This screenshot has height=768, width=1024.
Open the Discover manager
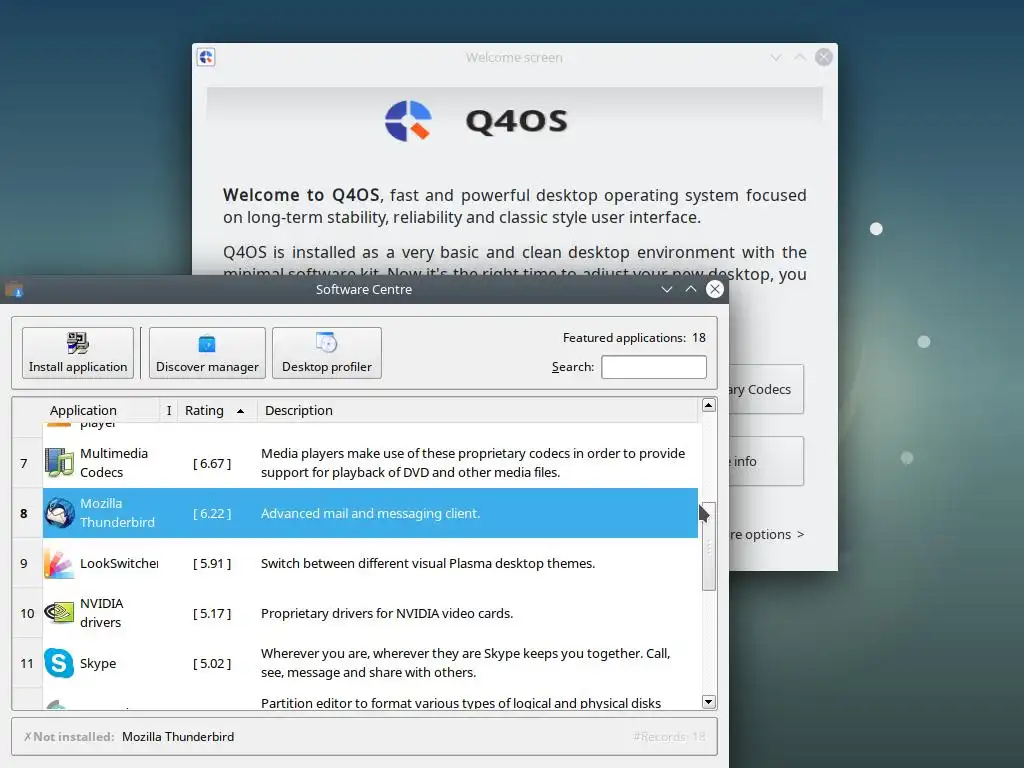click(x=207, y=353)
